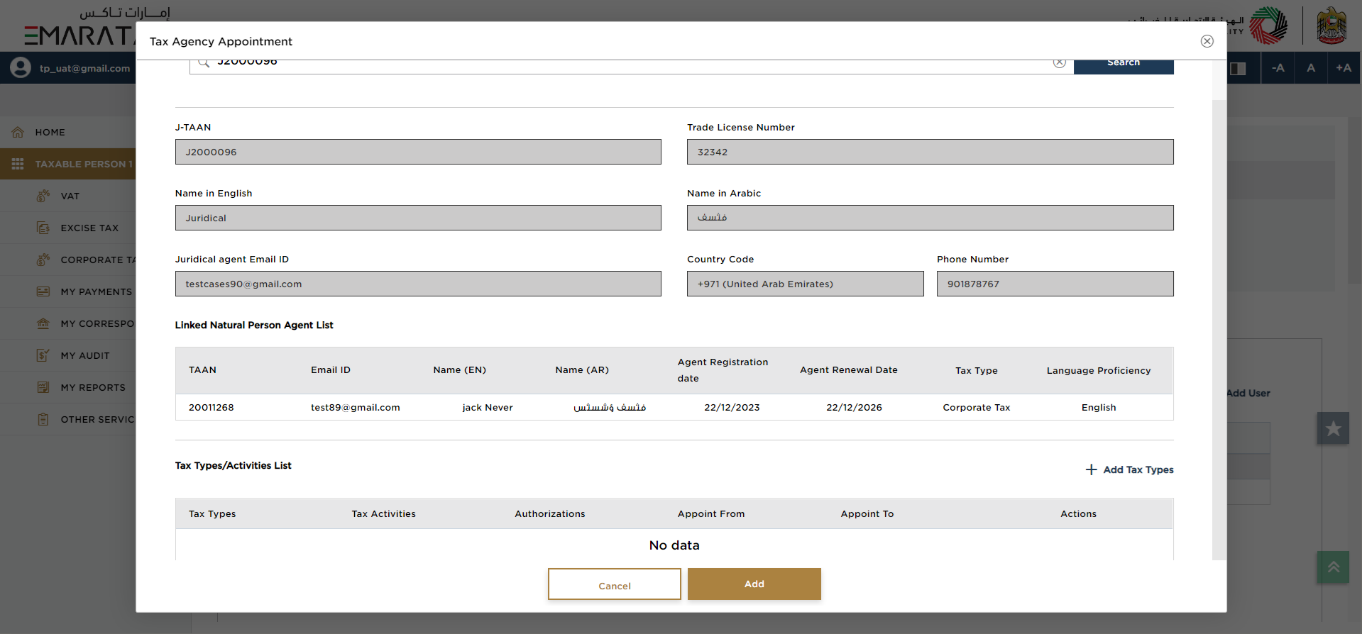The height and width of the screenshot is (634, 1362).
Task: Click the Tax Types column header
Action: click(212, 514)
